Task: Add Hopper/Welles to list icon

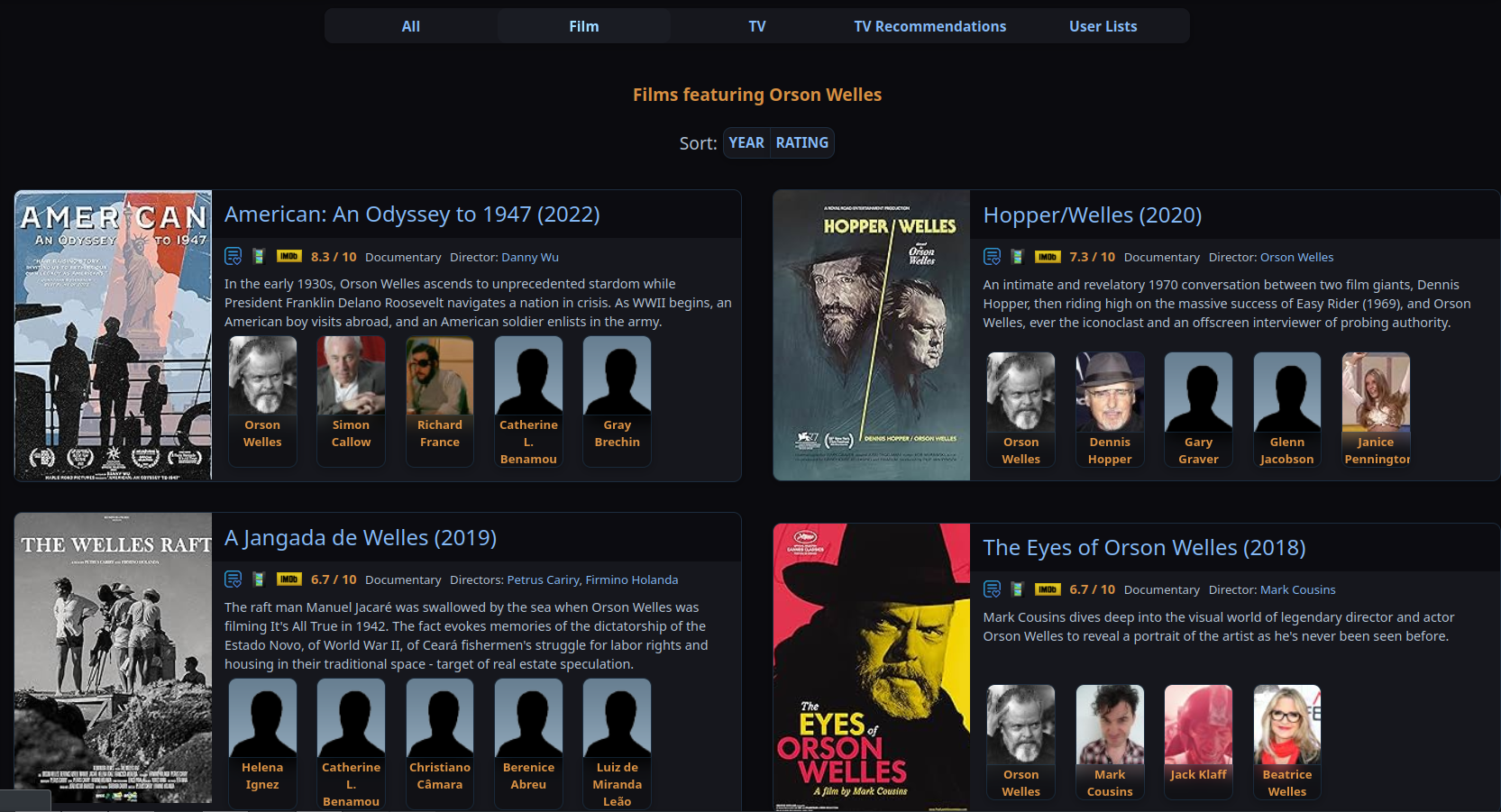Action: click(992, 257)
